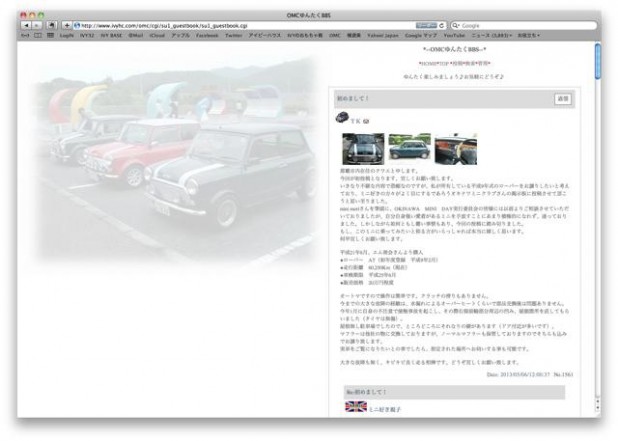Open the Show All Bookmarks book icon
This screenshot has height=441, width=618.
(36, 35)
